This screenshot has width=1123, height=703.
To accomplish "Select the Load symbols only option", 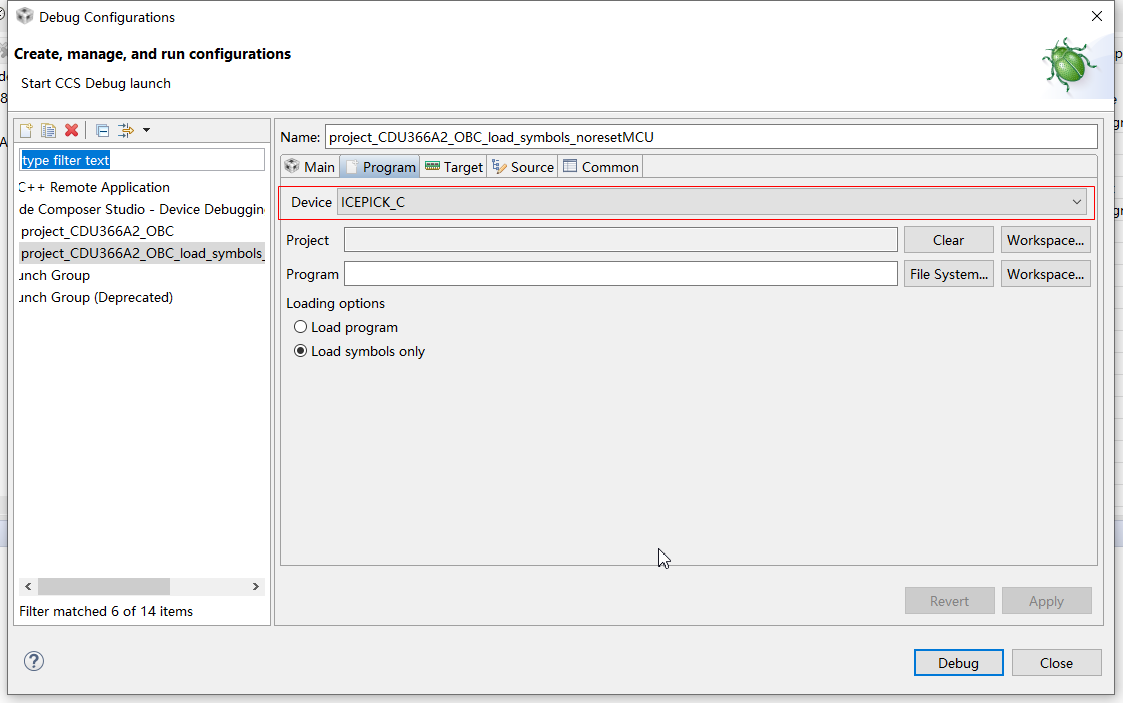I will pos(301,351).
